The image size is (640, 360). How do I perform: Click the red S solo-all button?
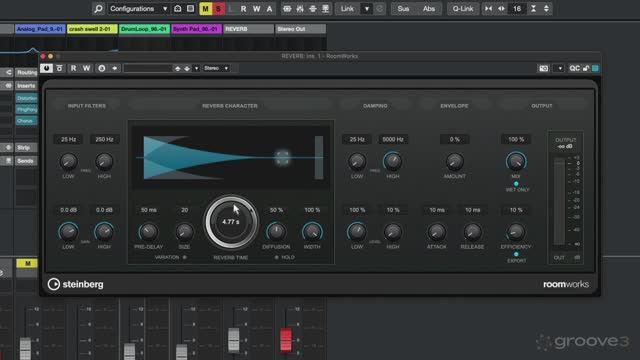point(218,9)
